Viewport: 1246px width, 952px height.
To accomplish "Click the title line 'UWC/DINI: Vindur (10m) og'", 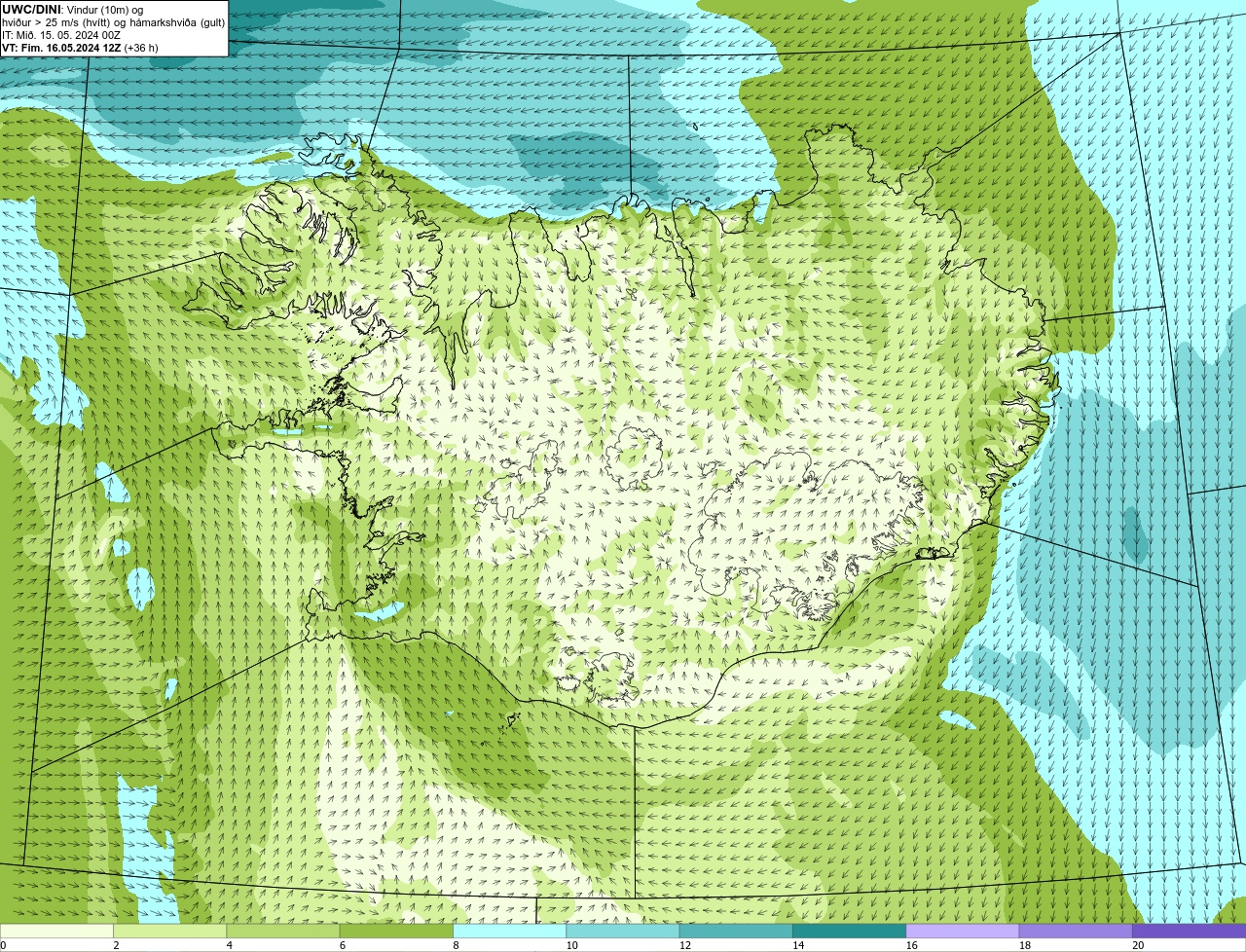I will click(x=72, y=10).
